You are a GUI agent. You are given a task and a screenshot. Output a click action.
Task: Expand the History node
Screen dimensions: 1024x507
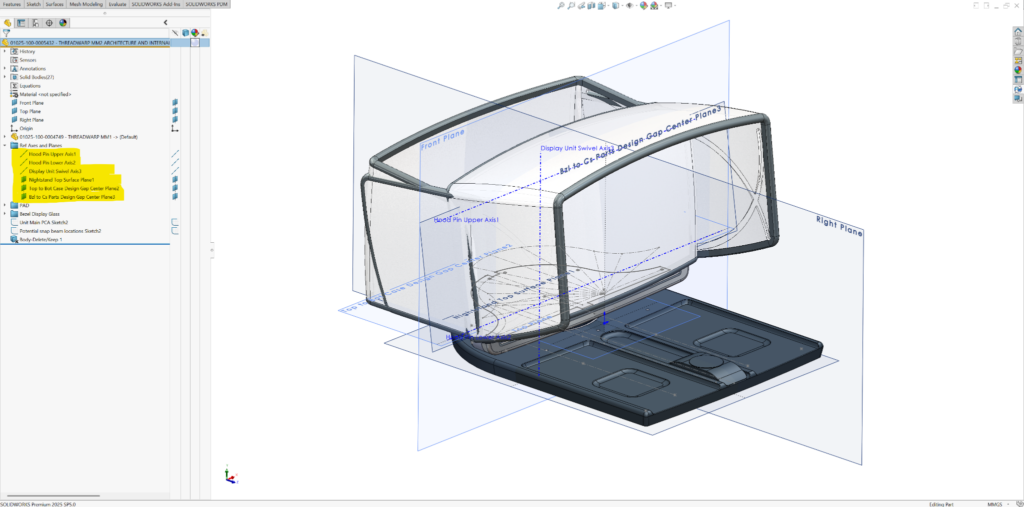(x=5, y=51)
